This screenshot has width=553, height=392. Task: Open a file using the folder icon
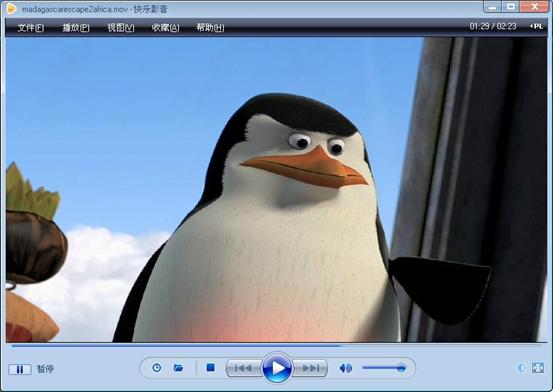178,368
